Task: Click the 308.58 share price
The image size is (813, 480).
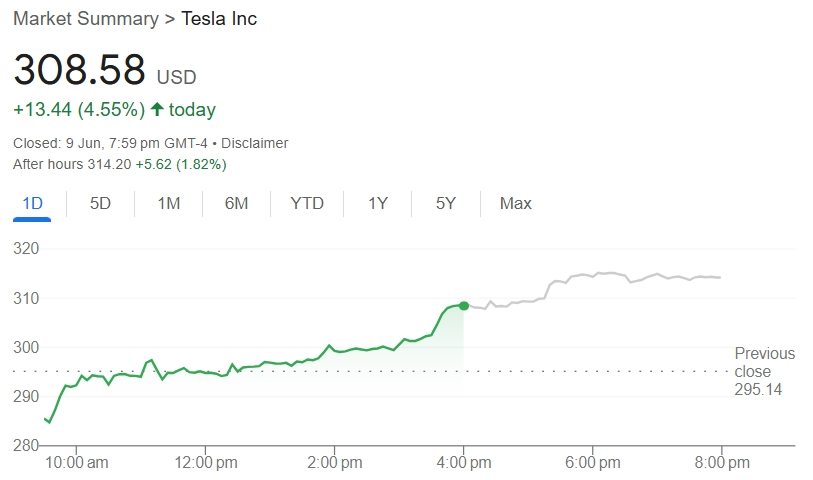Action: [x=79, y=70]
